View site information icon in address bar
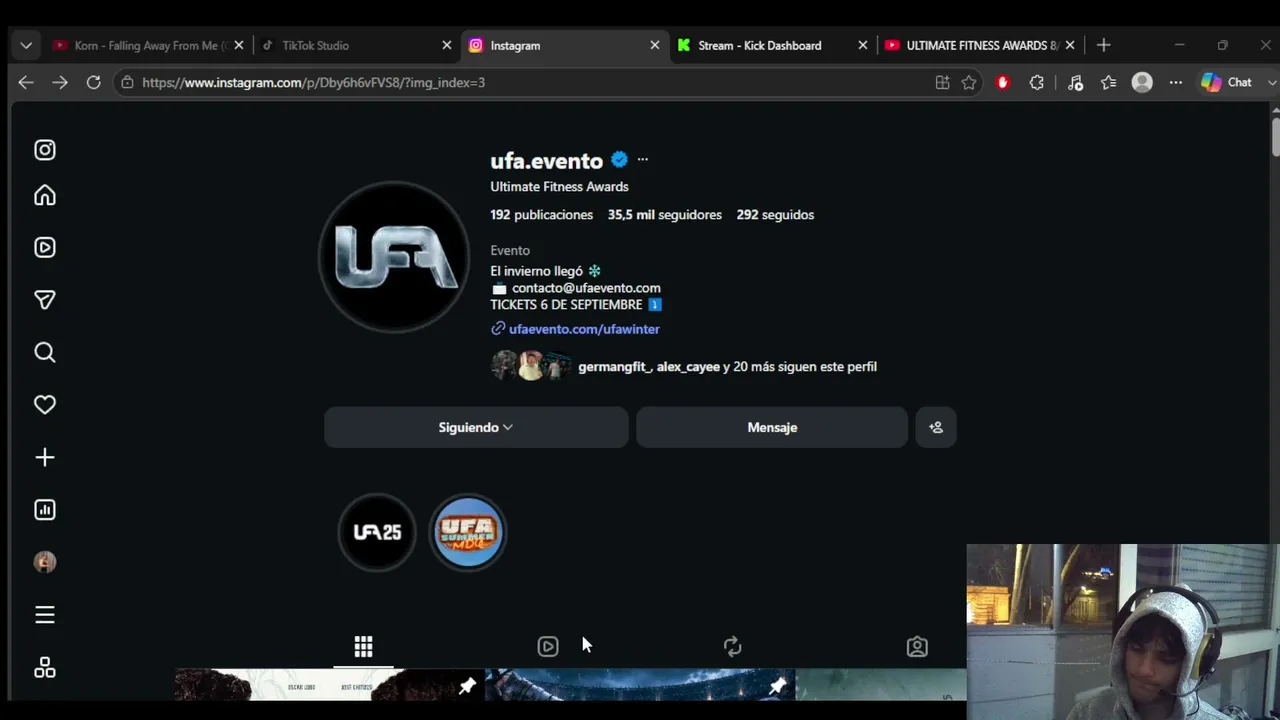The image size is (1280, 720). click(x=127, y=83)
